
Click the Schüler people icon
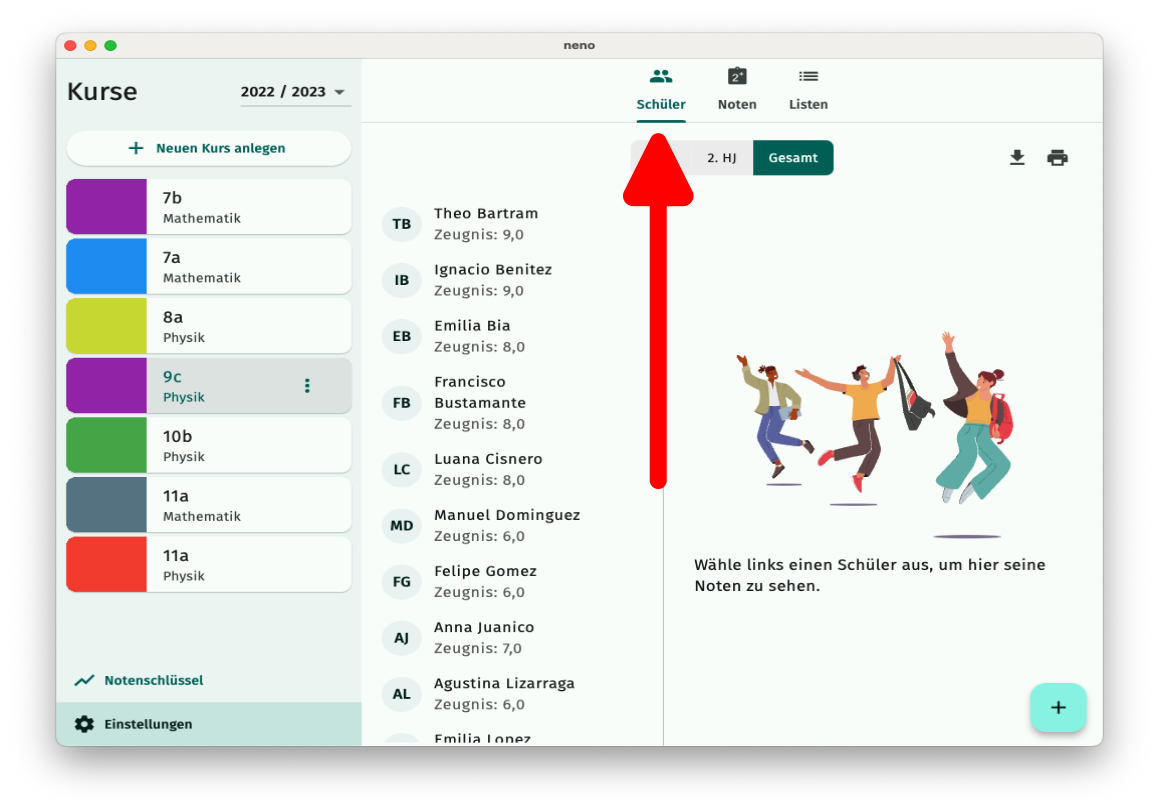661,76
